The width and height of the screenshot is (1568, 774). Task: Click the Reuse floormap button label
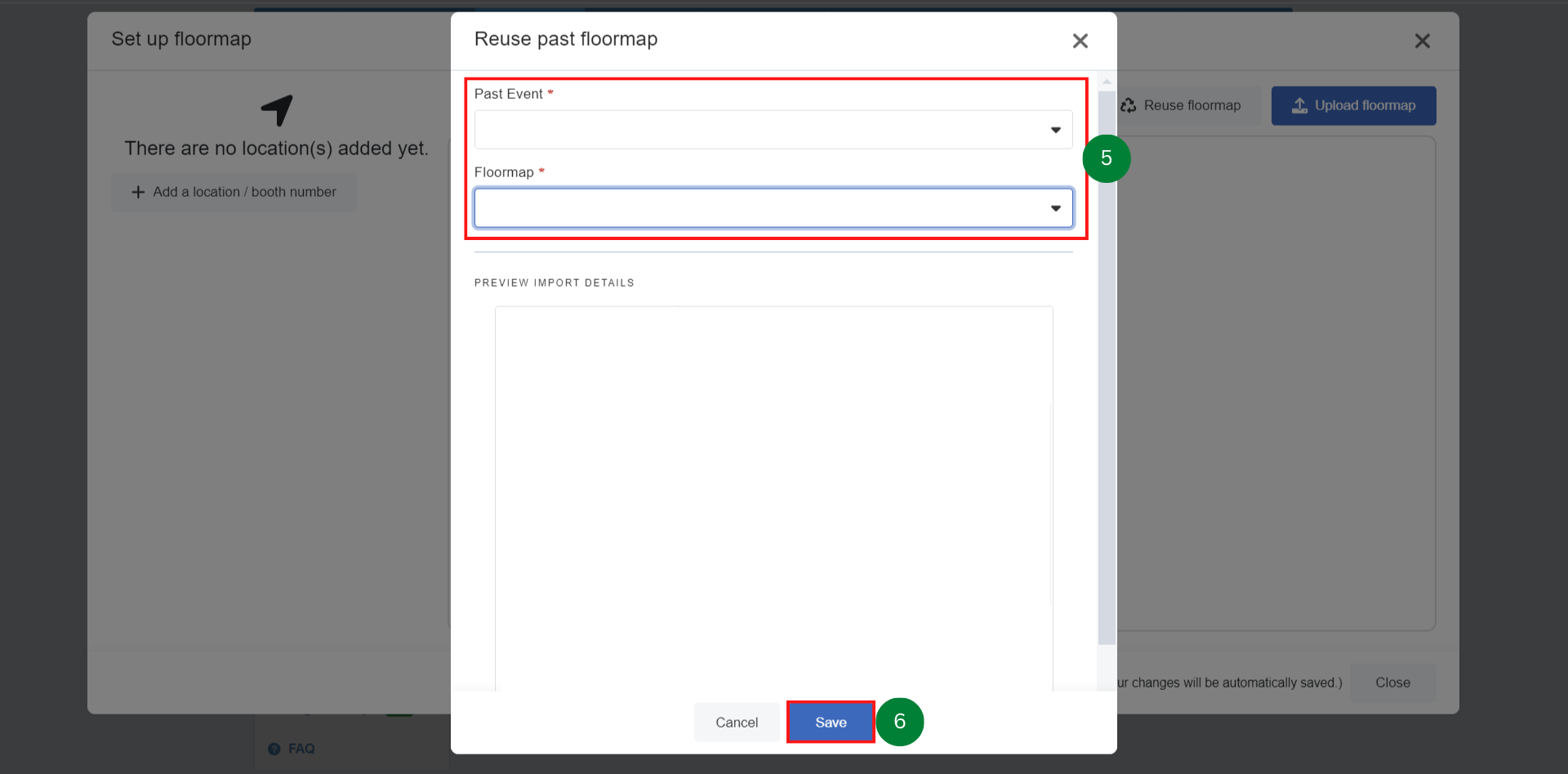click(1192, 105)
